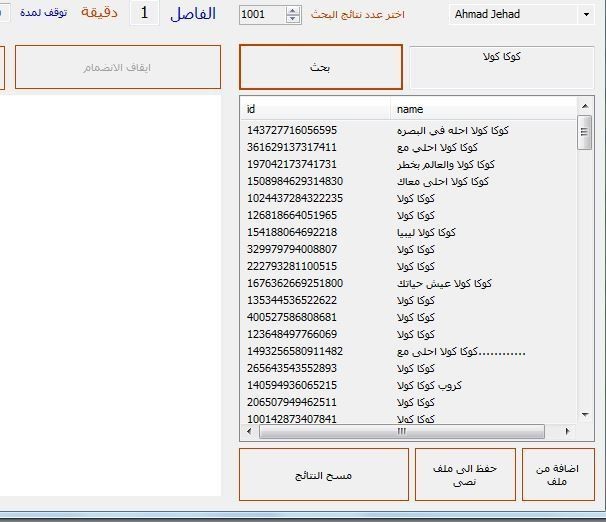Select row with id 143727716056595

tap(292, 130)
